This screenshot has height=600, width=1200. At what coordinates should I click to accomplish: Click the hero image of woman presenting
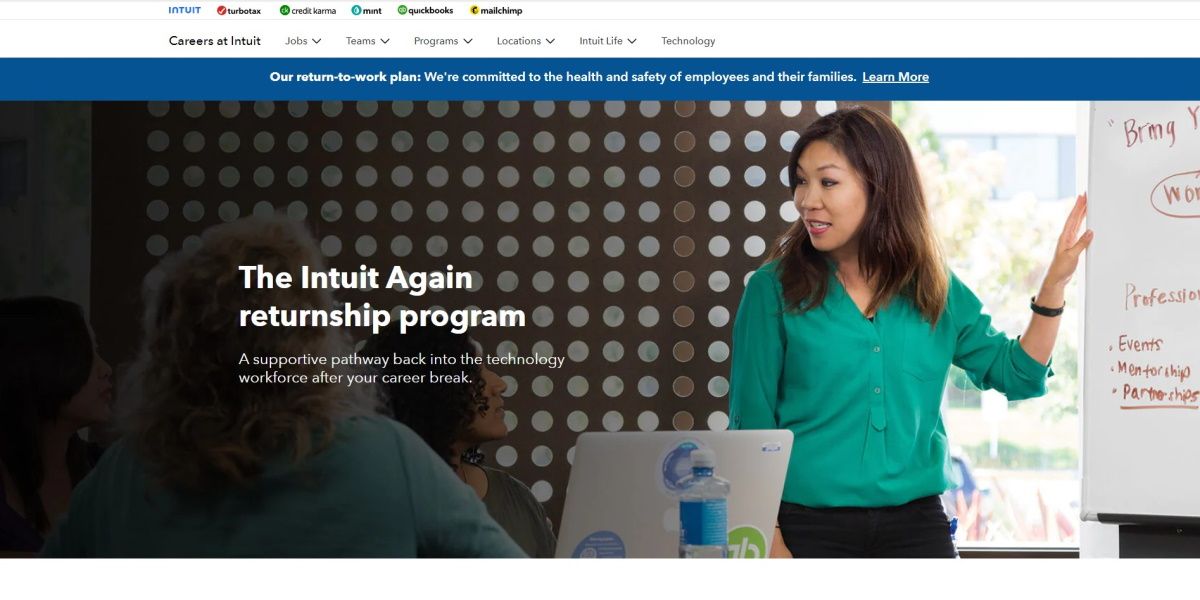click(600, 329)
